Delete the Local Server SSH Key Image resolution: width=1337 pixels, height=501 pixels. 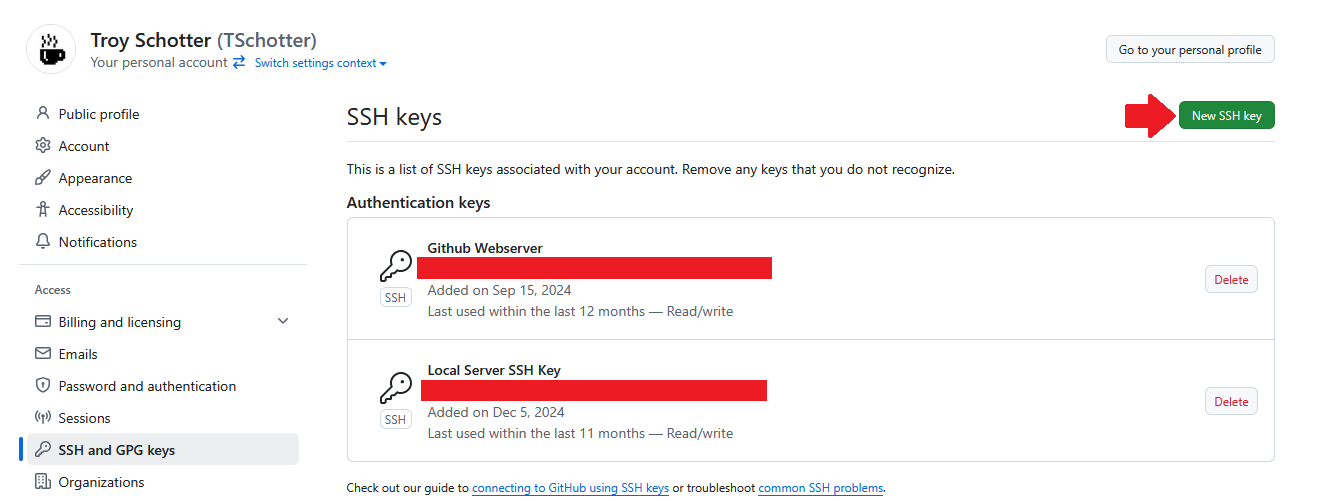pos(1230,402)
